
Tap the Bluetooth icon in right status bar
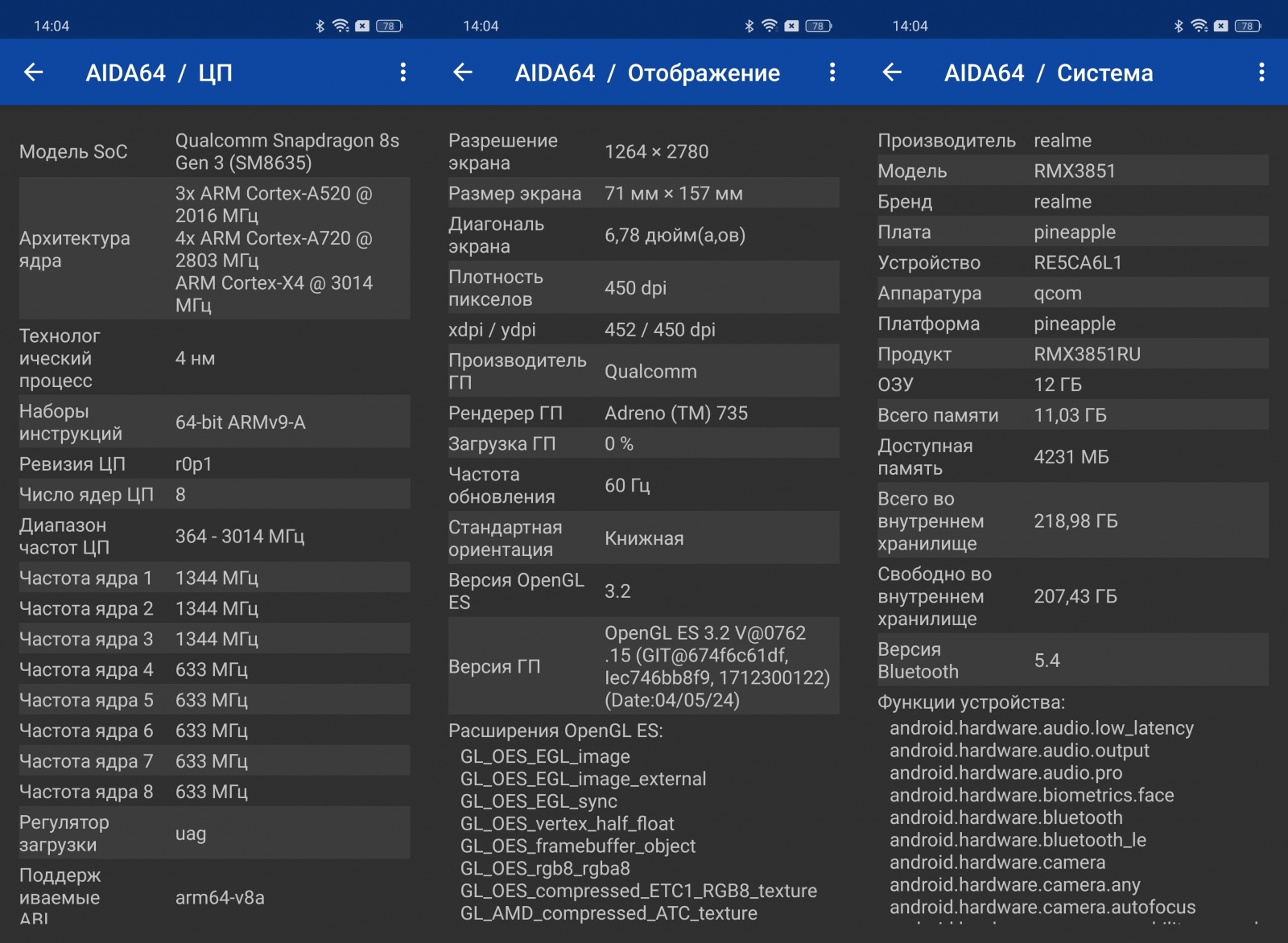coord(1179,26)
